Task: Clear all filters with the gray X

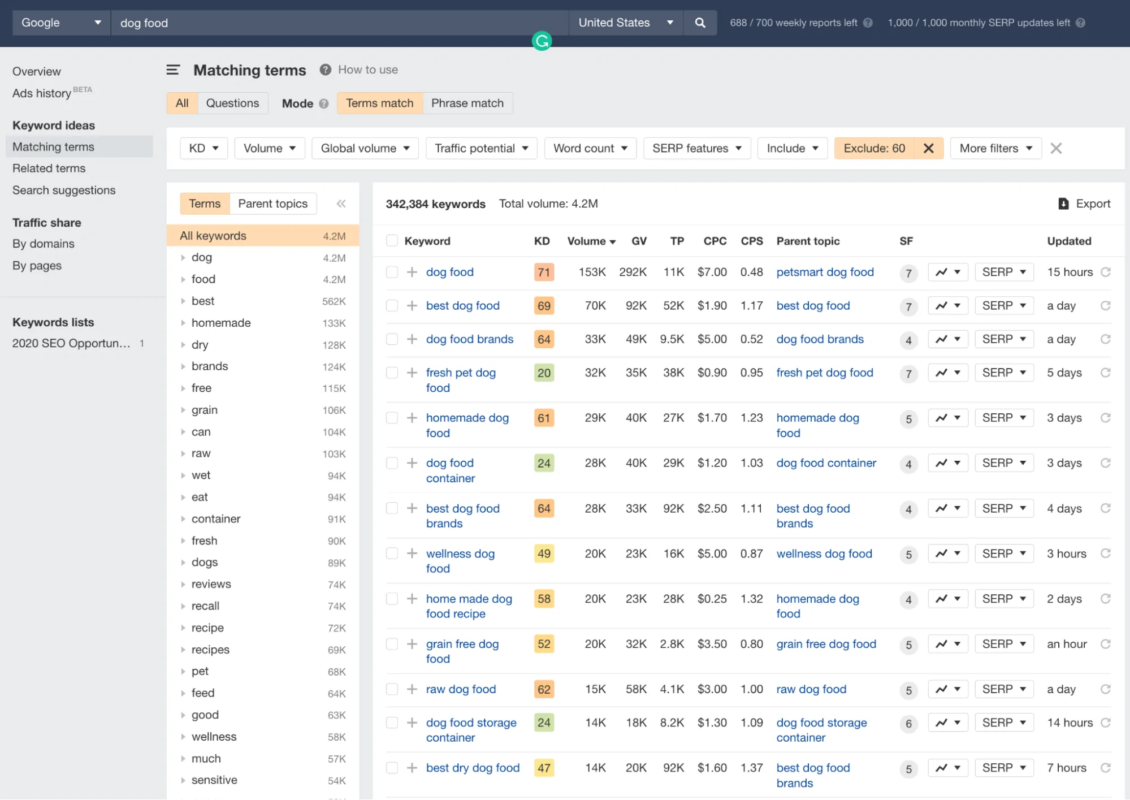Action: (1056, 148)
